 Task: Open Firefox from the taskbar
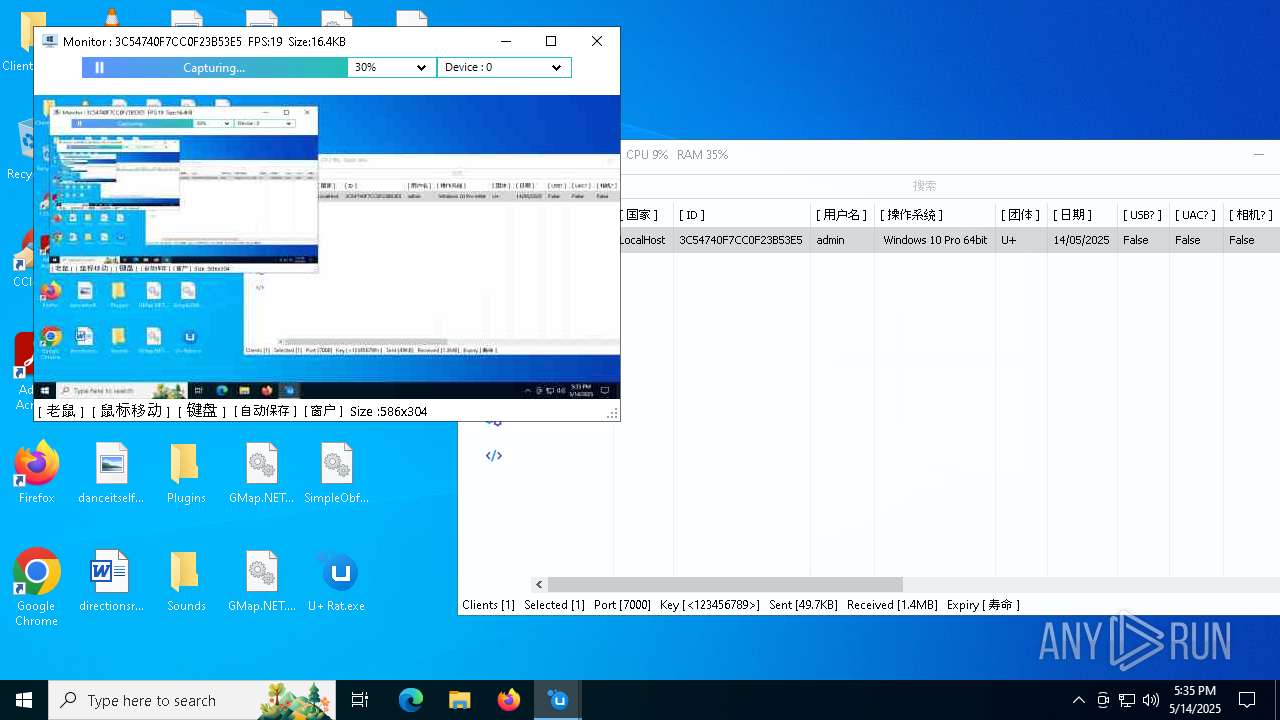tap(509, 700)
